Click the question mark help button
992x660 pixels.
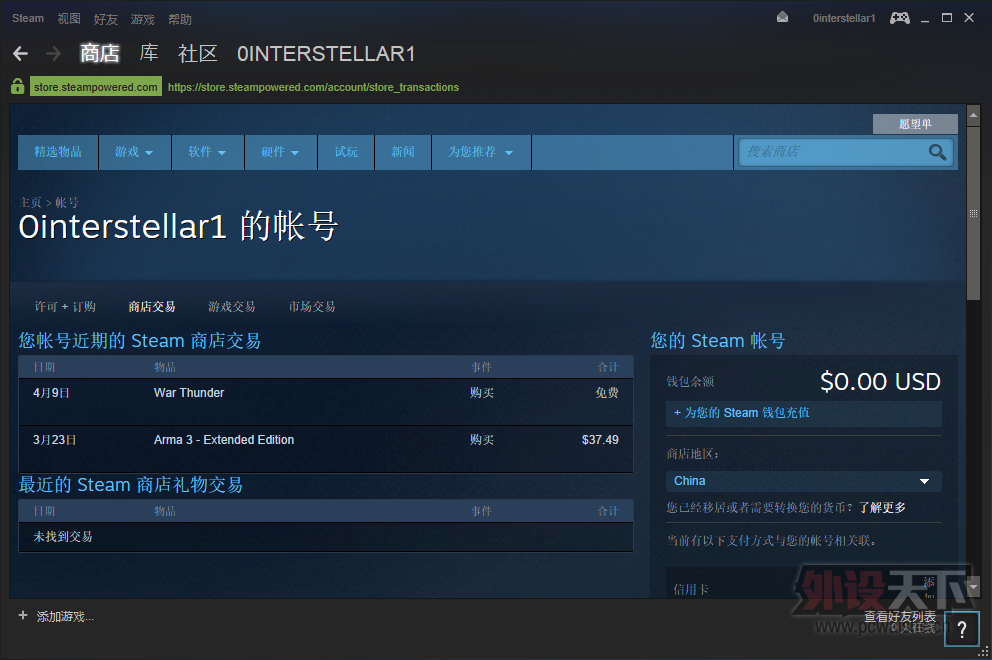coord(962,629)
